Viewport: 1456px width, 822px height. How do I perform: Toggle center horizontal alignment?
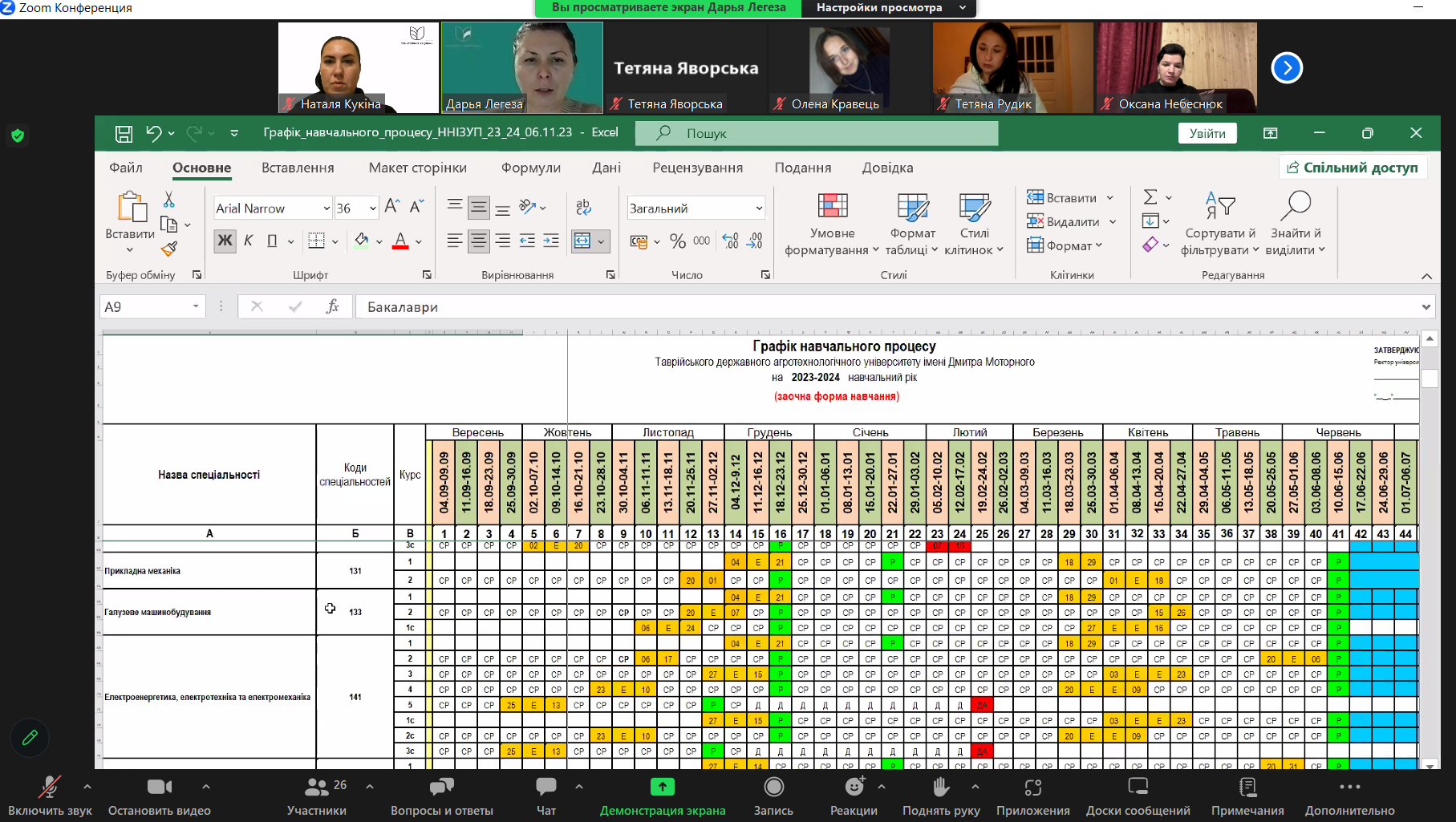479,241
